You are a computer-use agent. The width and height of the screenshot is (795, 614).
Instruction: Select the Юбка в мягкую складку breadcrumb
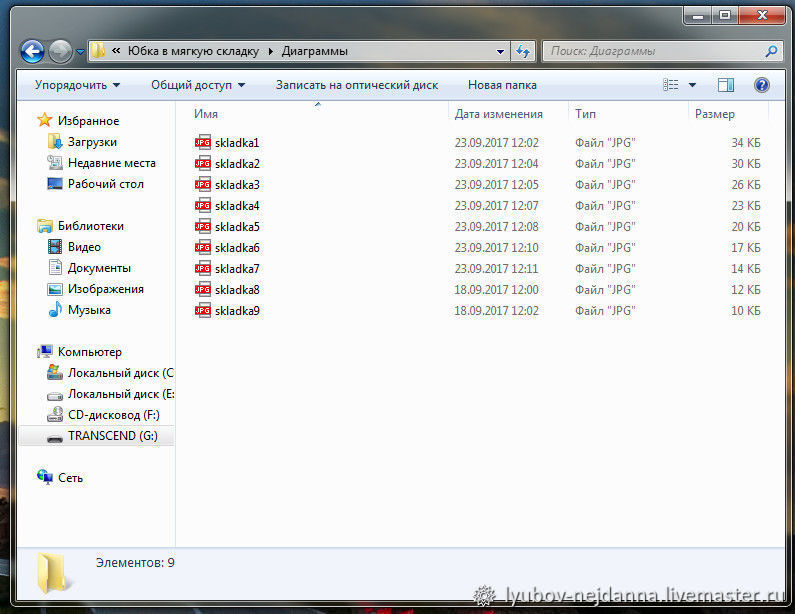[x=193, y=51]
